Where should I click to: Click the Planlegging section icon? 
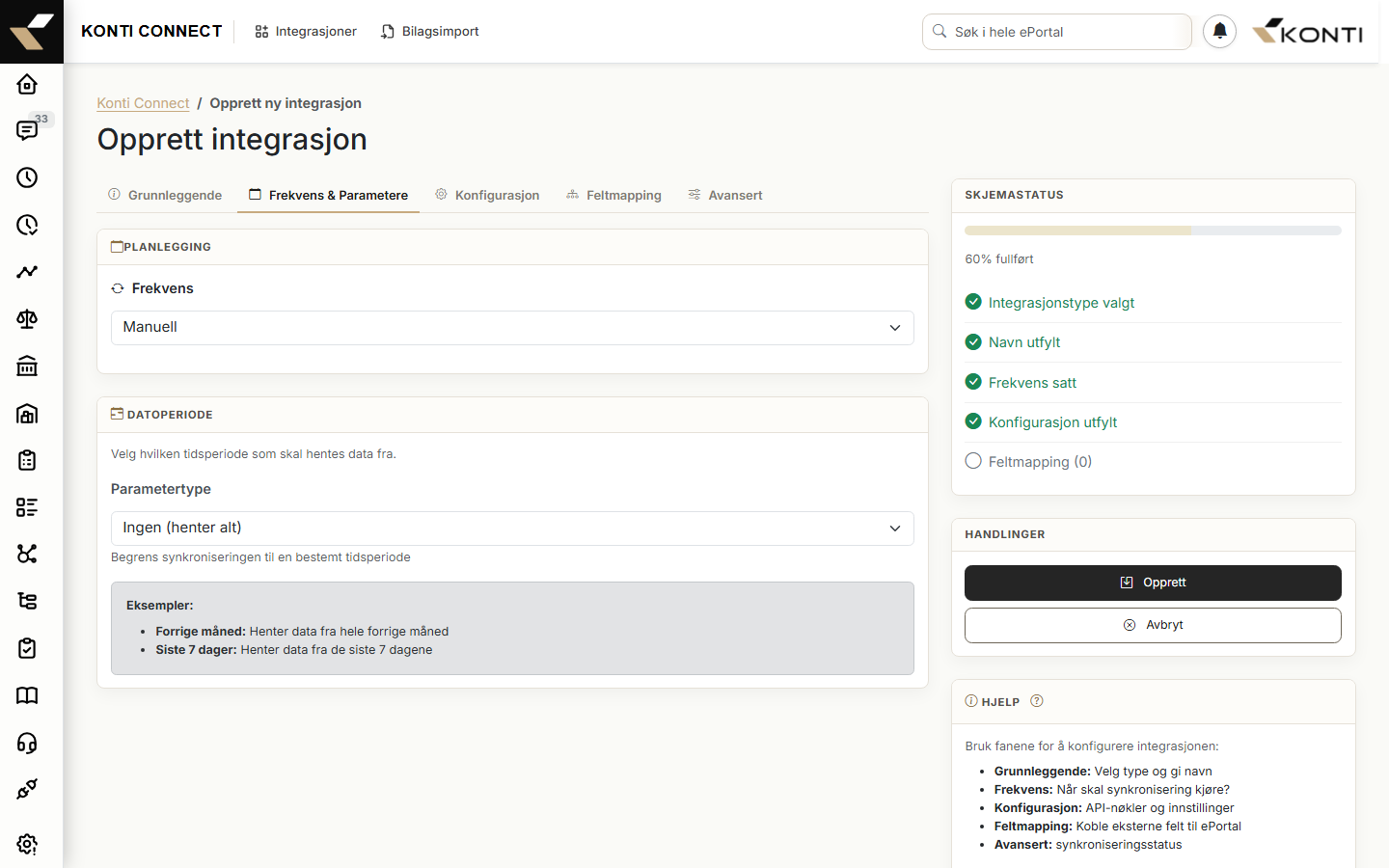(117, 247)
